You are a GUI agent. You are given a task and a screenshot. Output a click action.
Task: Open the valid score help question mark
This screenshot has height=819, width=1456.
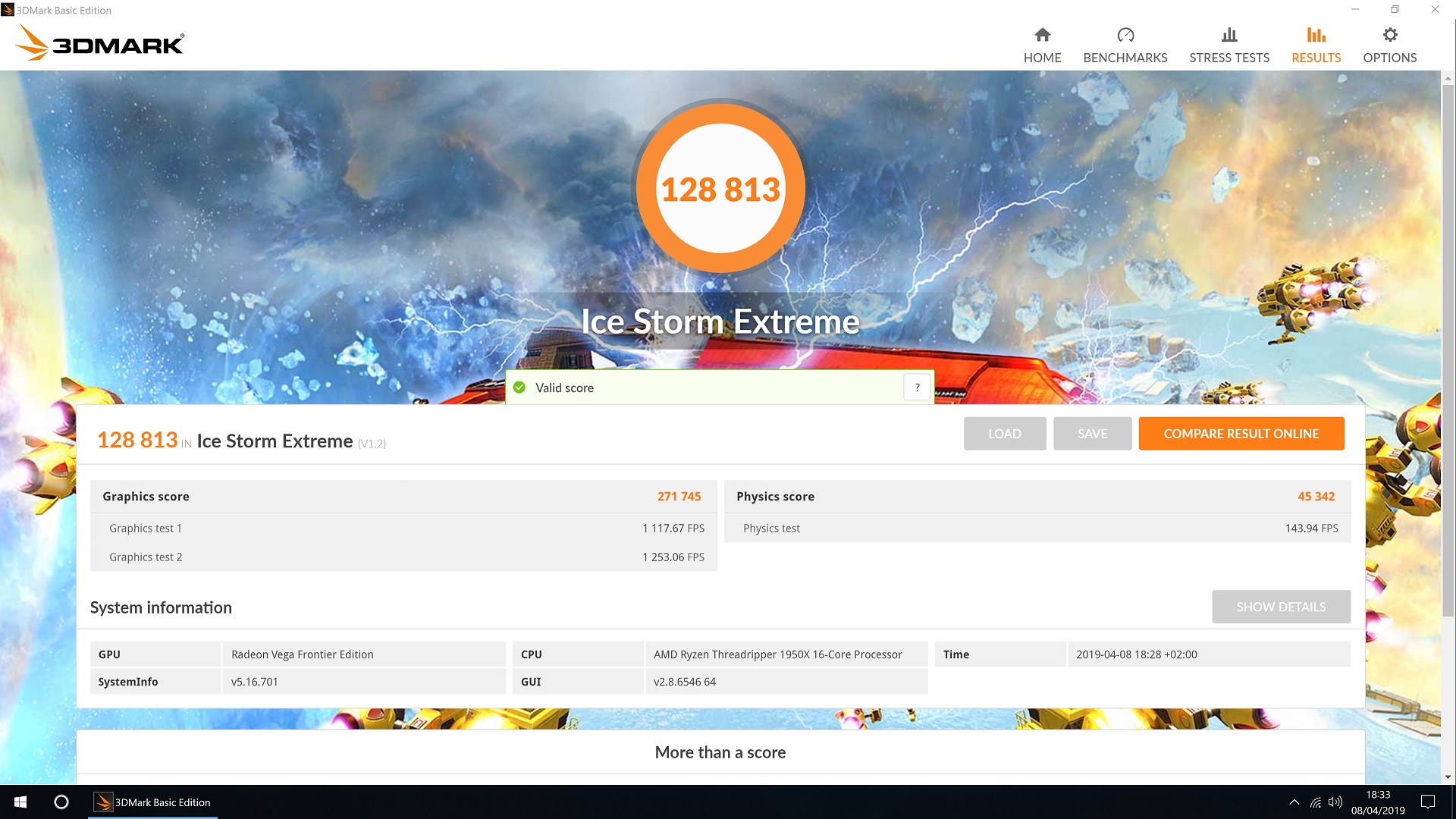click(917, 388)
